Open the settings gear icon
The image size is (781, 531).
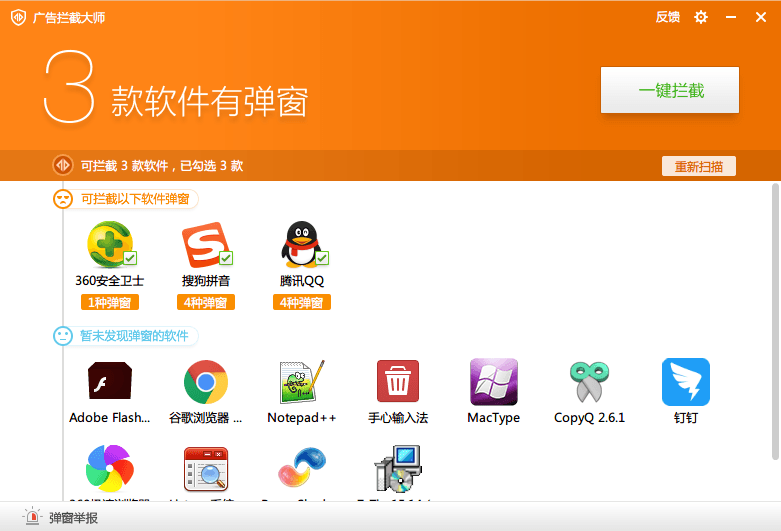point(701,17)
